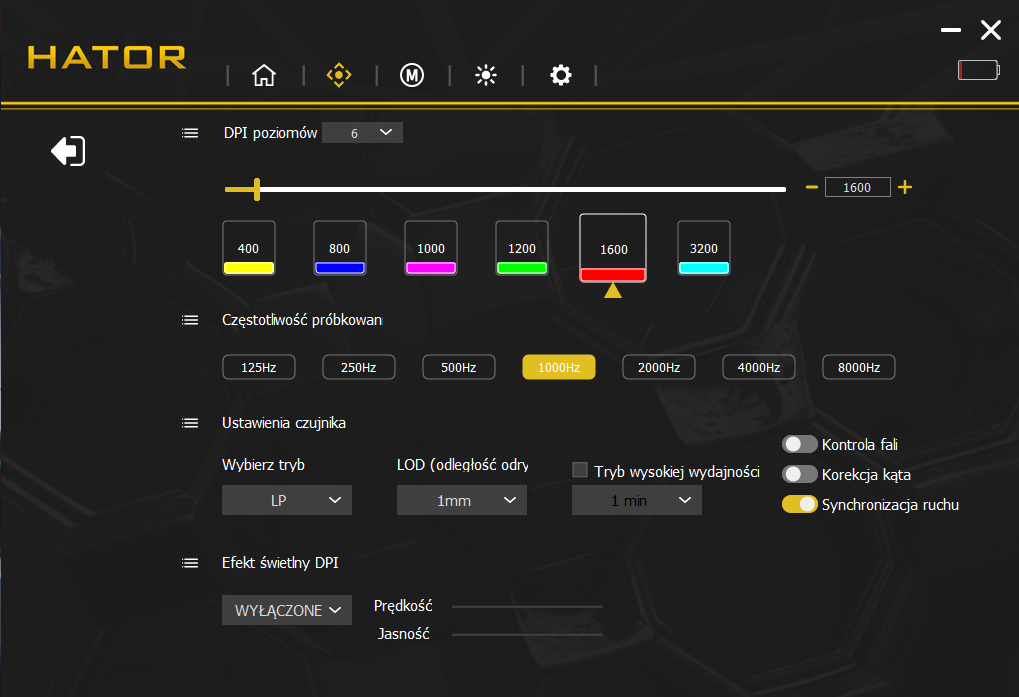Toggle Kontrola fali switch
The image size is (1019, 697).
pos(799,444)
